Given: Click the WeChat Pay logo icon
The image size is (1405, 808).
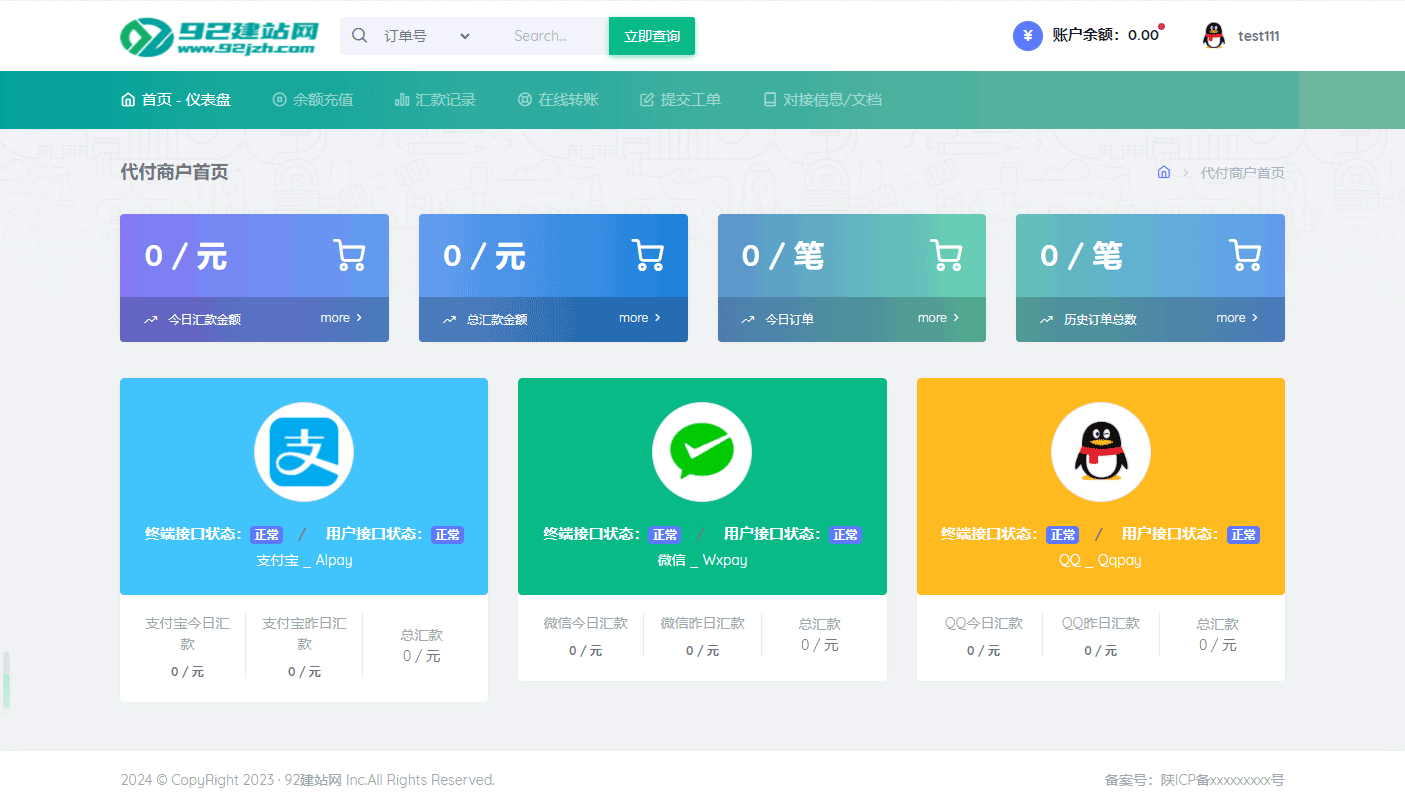Looking at the screenshot, I should 702,452.
